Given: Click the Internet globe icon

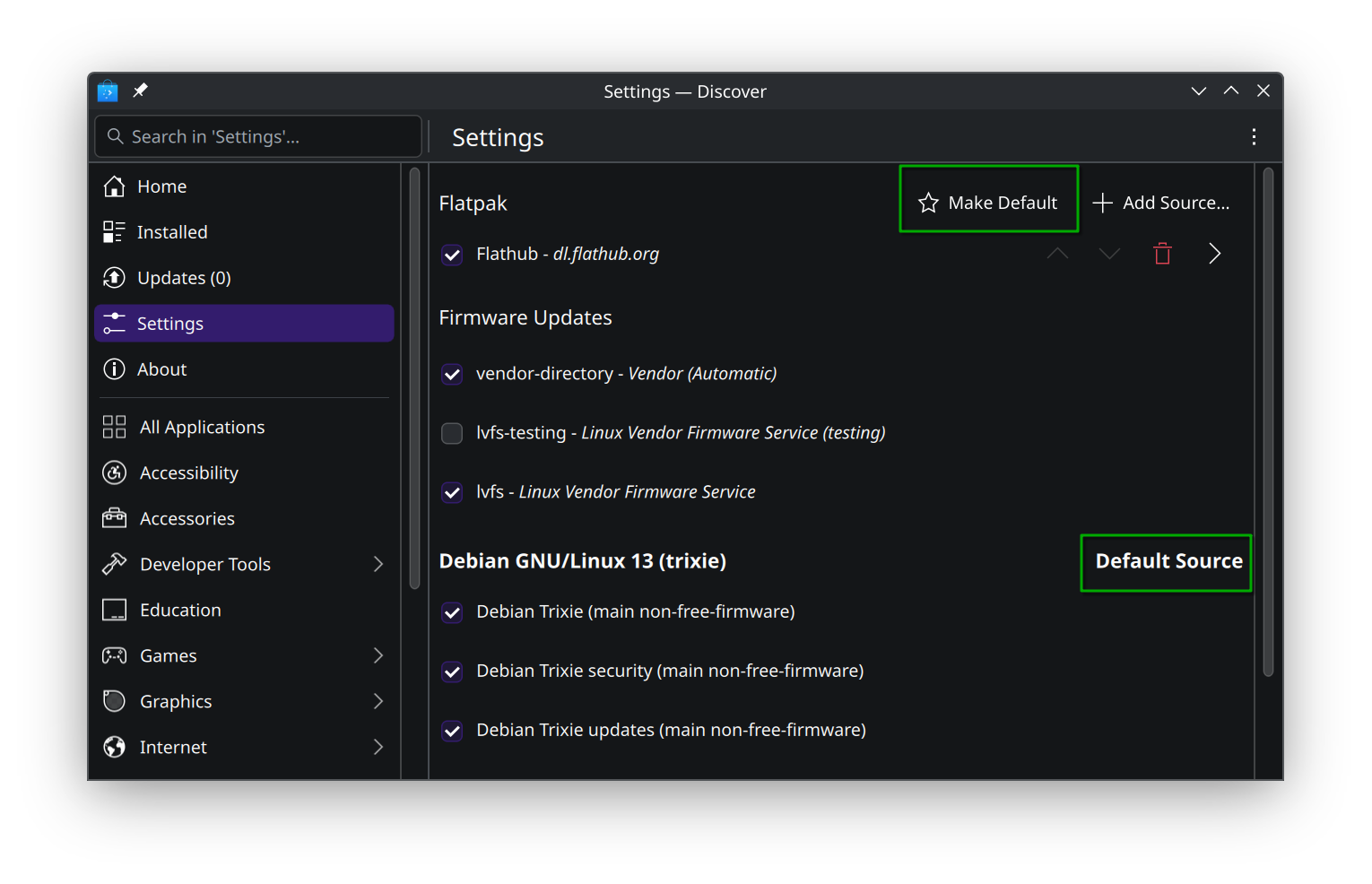Looking at the screenshot, I should (x=114, y=747).
